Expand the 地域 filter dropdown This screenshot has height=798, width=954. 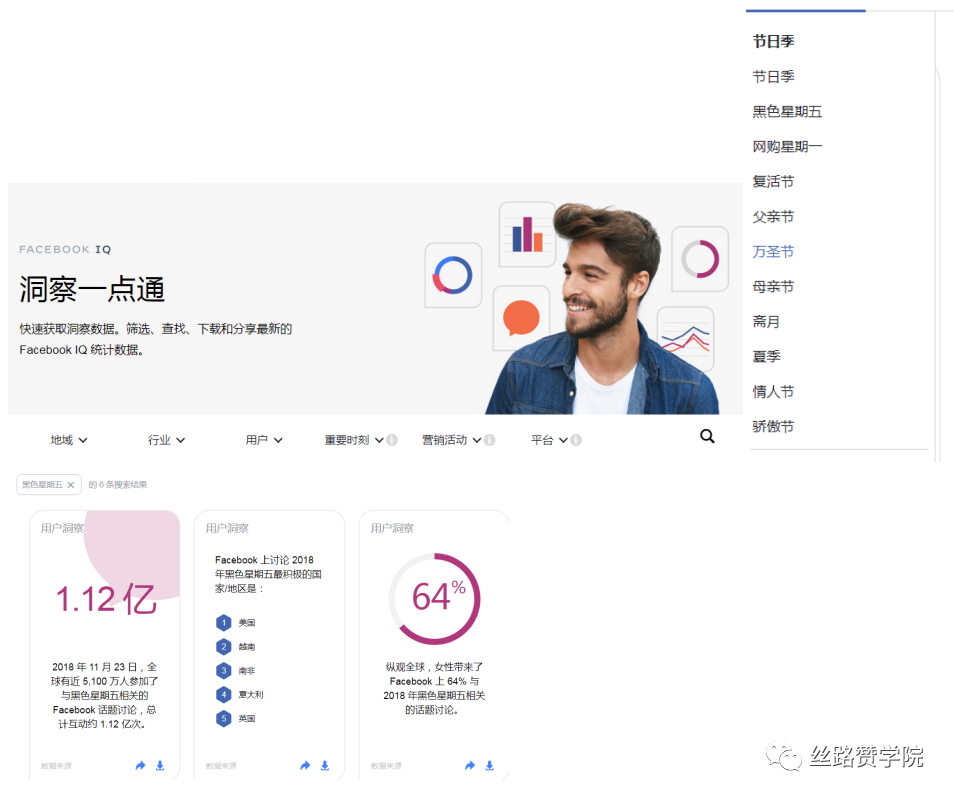(x=69, y=440)
